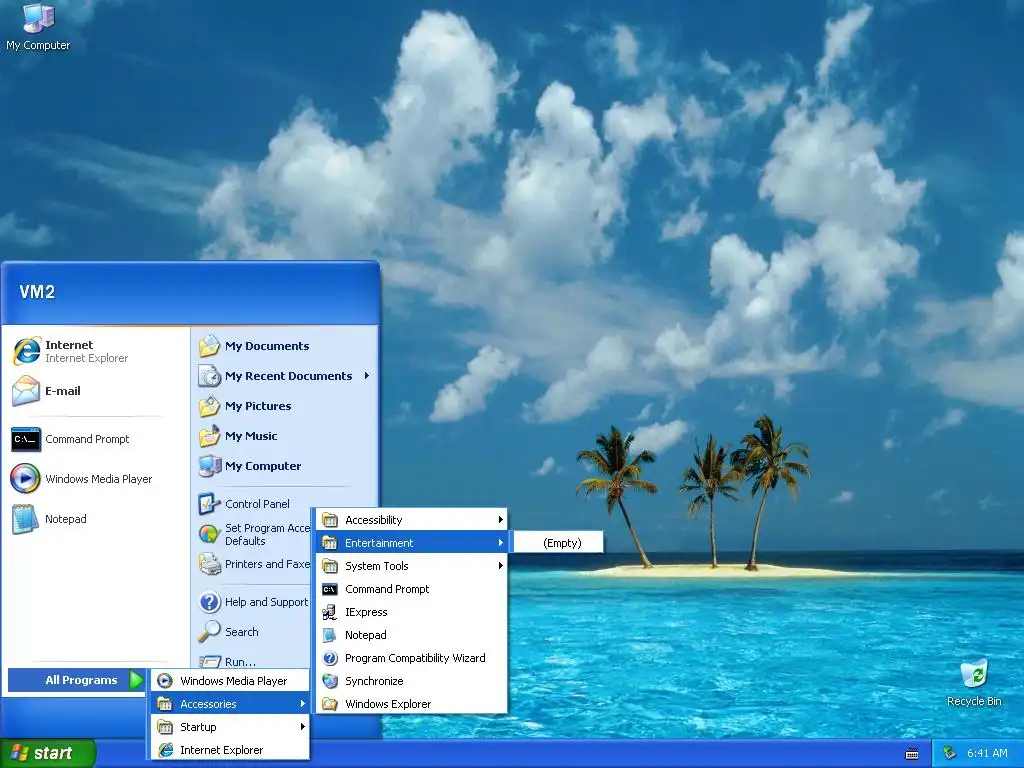
Task: Click the Notepad icon in left pane
Action: 25,519
